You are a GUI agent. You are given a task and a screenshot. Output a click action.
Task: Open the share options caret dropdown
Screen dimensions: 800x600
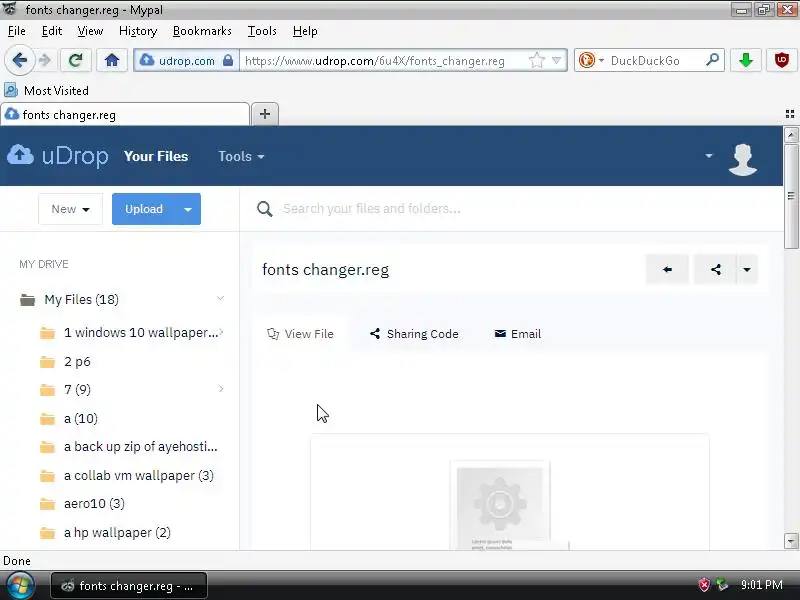747,269
